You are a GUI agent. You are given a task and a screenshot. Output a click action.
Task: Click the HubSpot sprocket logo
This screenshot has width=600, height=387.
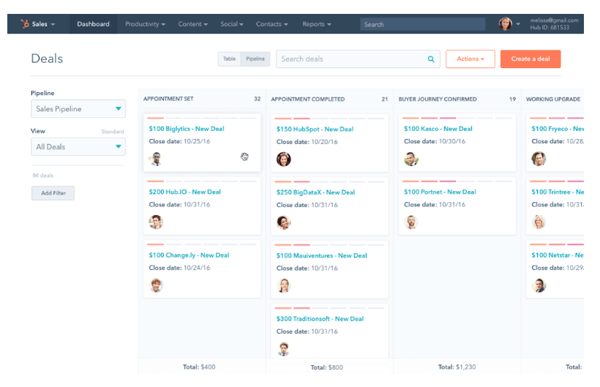tap(25, 24)
